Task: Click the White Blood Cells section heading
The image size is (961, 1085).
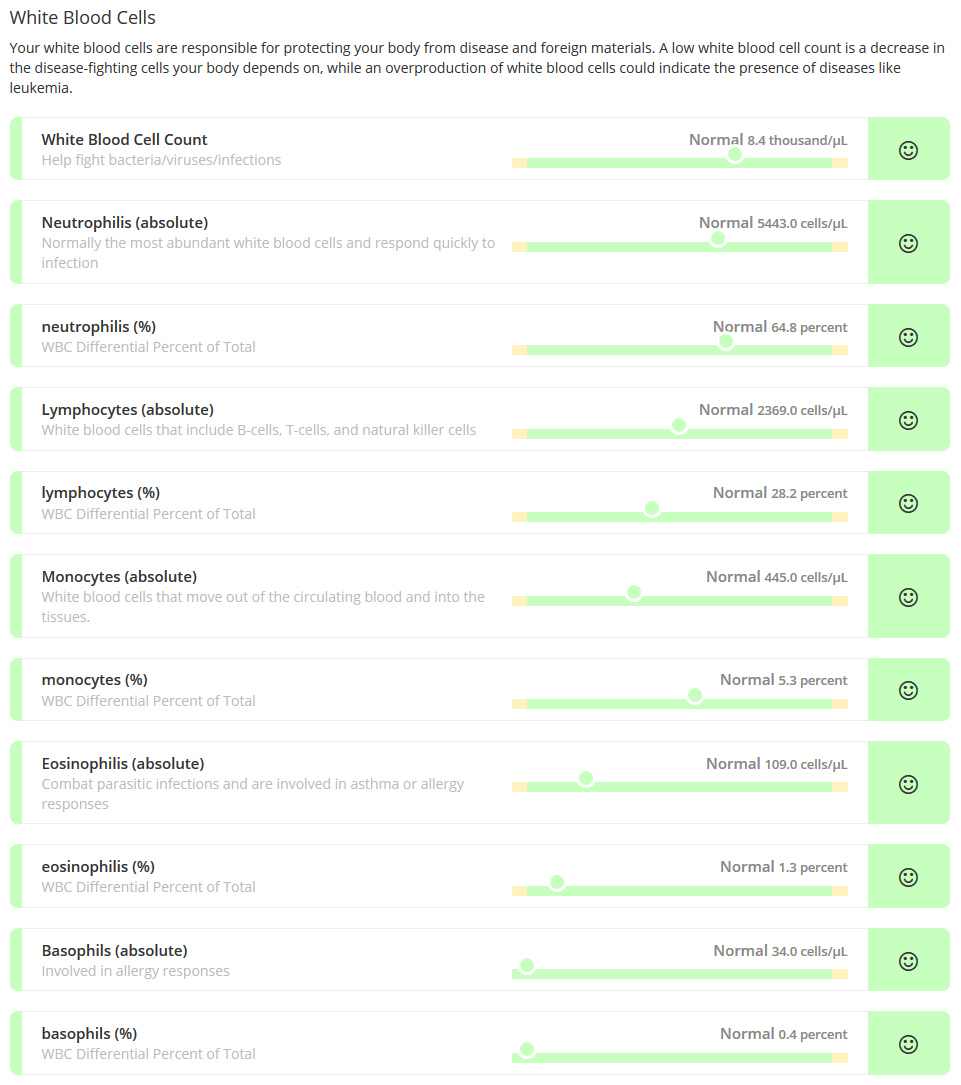Action: click(x=82, y=17)
